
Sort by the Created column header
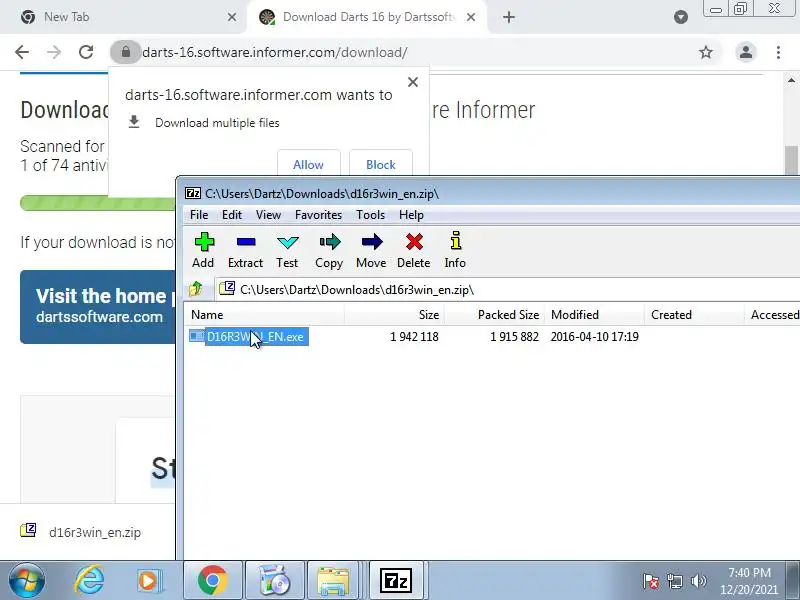click(x=694, y=315)
